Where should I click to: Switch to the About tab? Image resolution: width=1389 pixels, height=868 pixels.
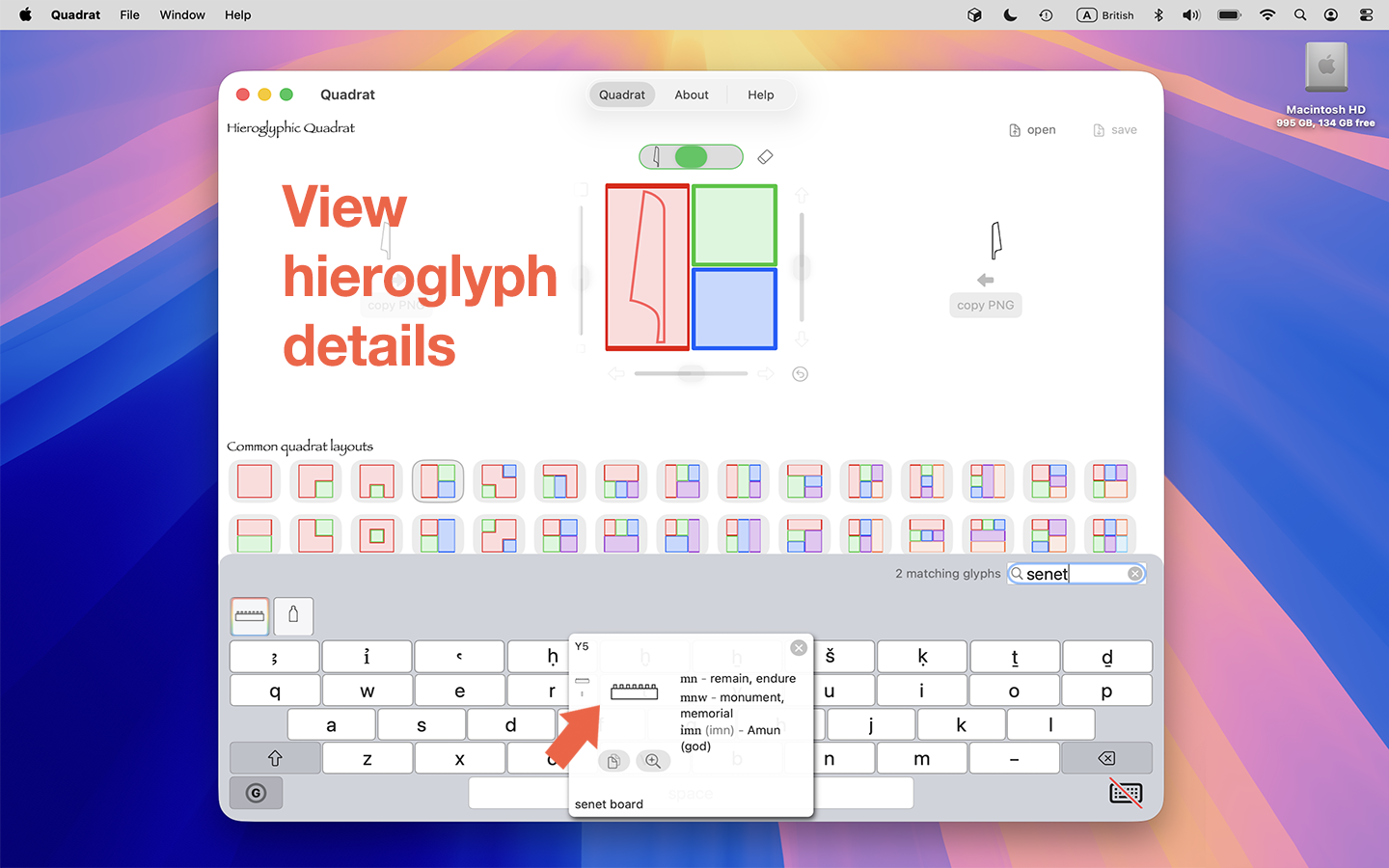click(691, 95)
